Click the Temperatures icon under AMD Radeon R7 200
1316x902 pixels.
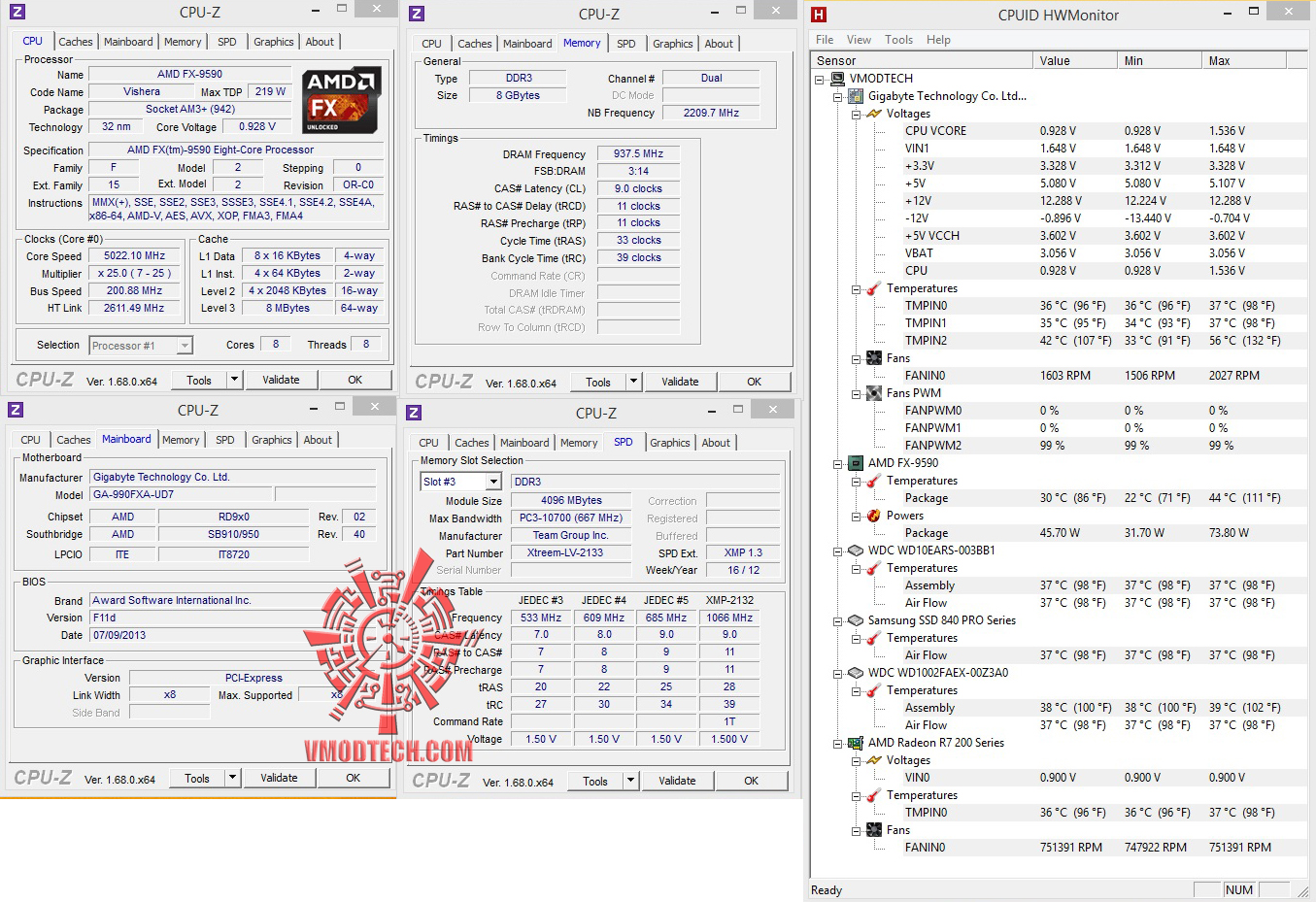874,795
